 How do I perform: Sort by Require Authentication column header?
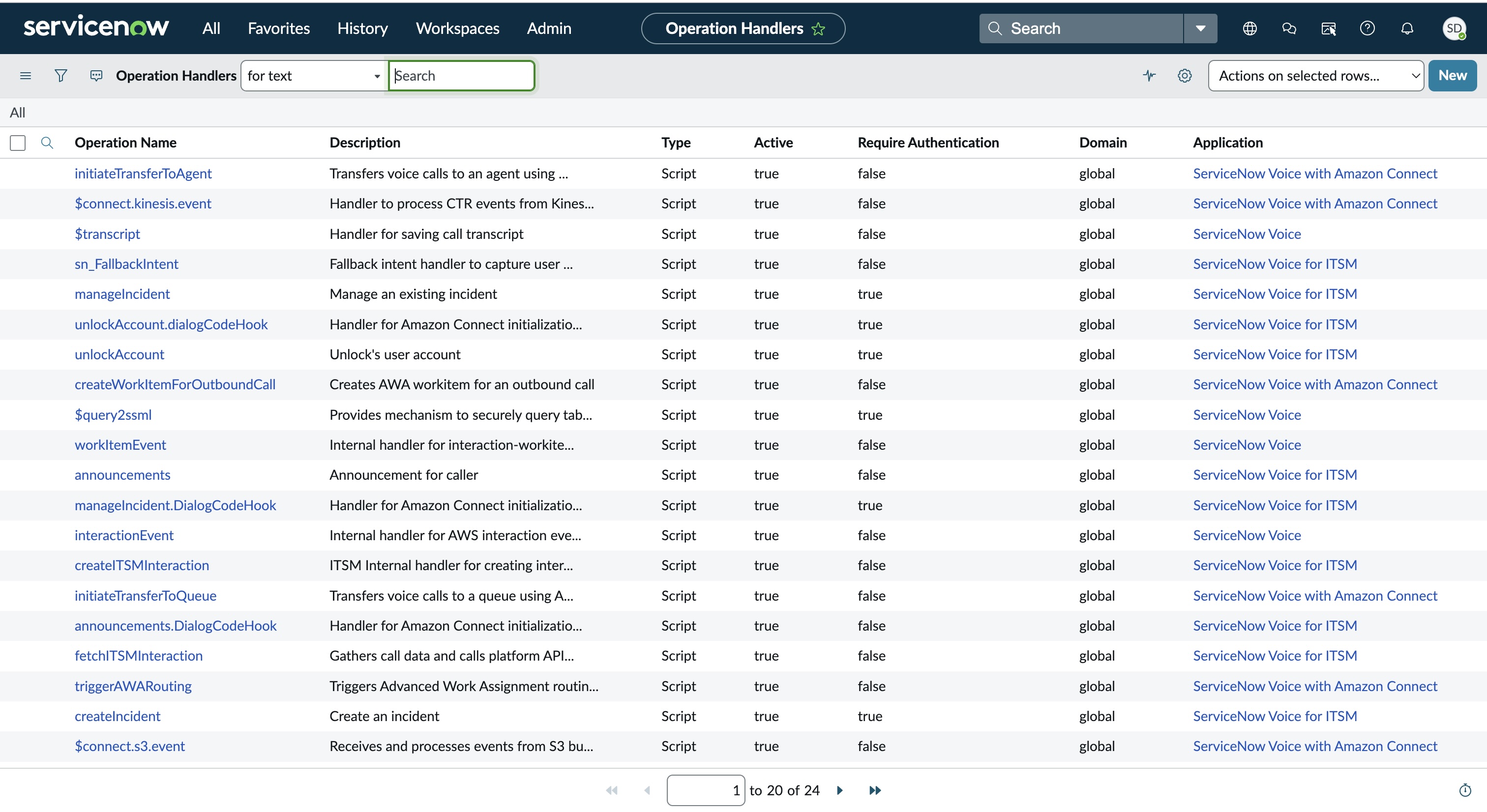pyautogui.click(x=928, y=143)
